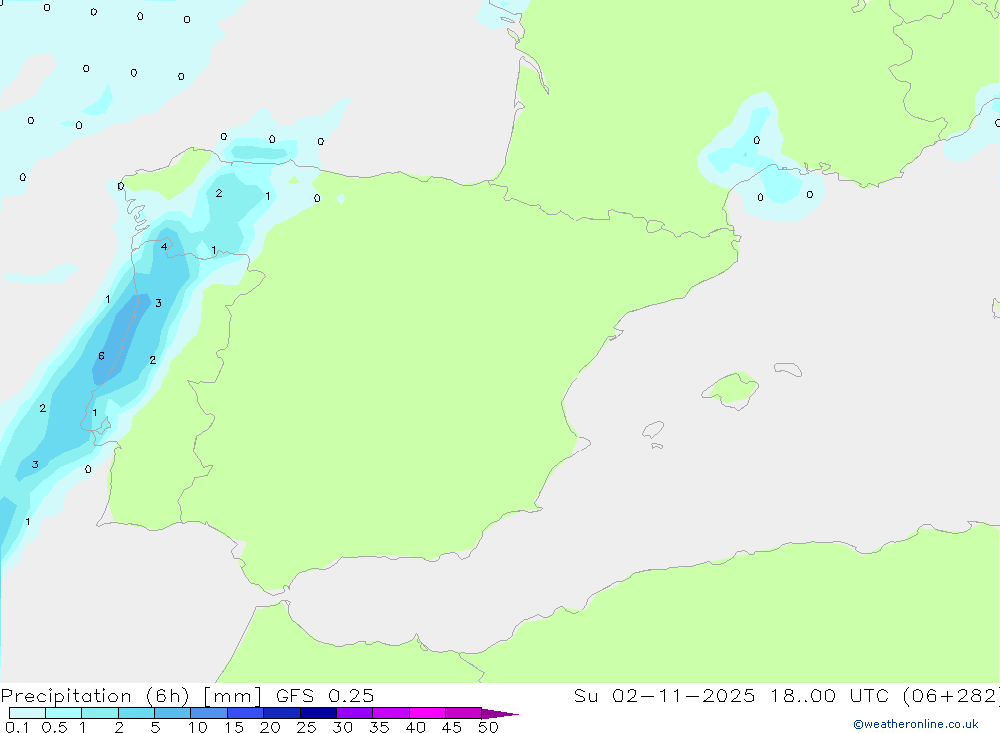Select the 20–25 mm legend swatch

[282, 713]
